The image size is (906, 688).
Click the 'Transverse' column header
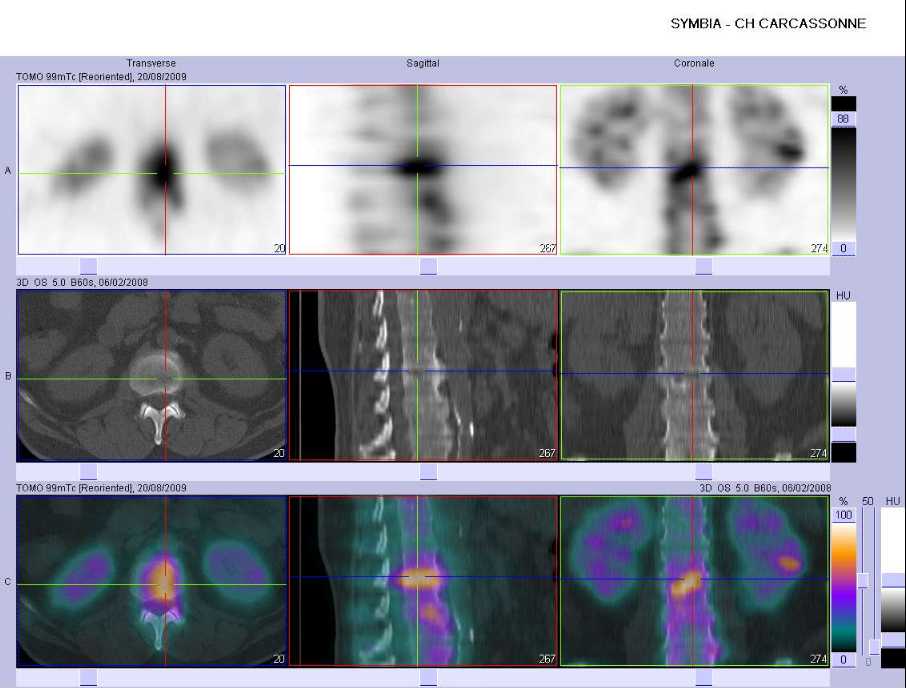(151, 63)
